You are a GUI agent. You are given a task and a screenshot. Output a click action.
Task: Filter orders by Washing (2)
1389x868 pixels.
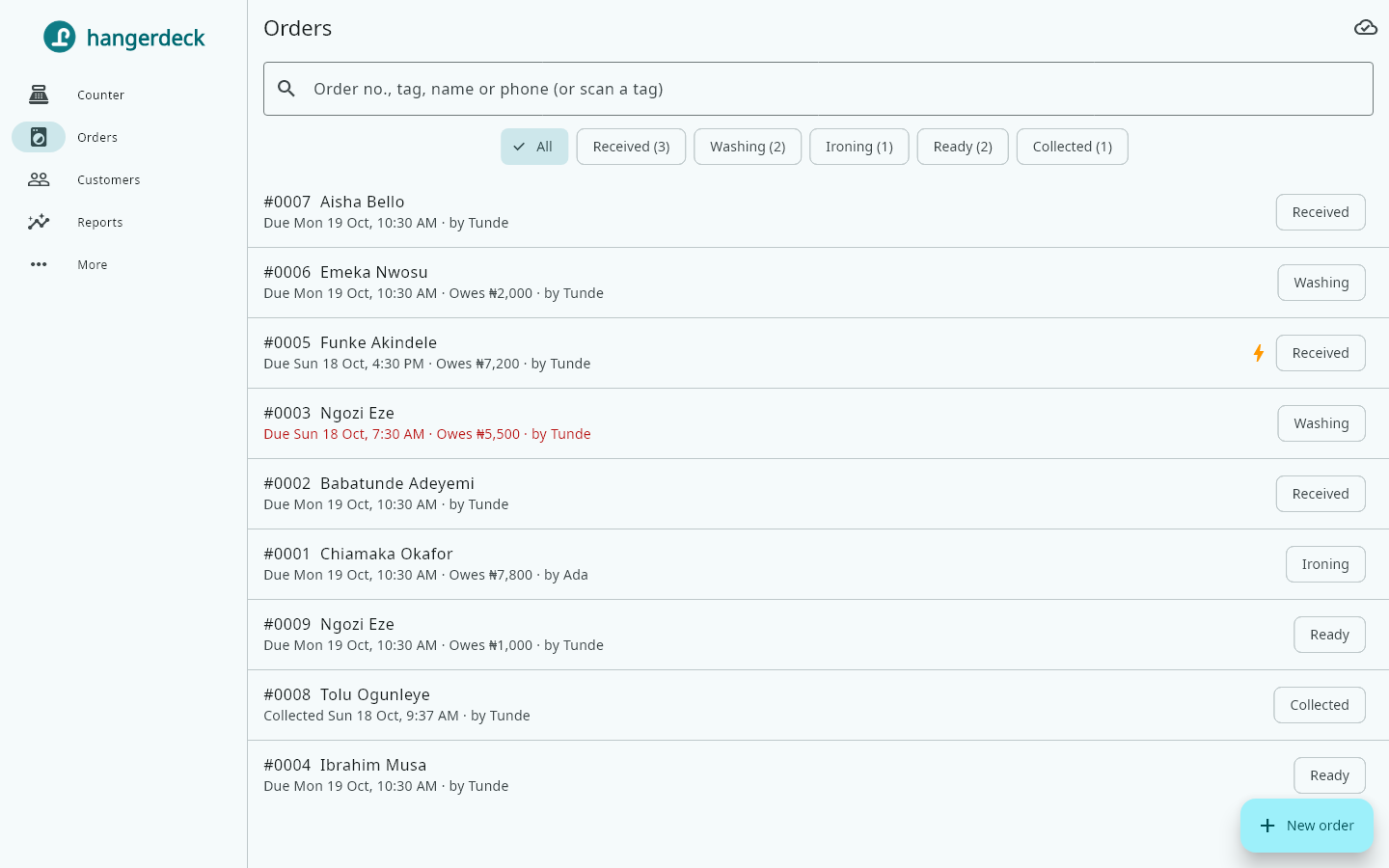point(748,147)
